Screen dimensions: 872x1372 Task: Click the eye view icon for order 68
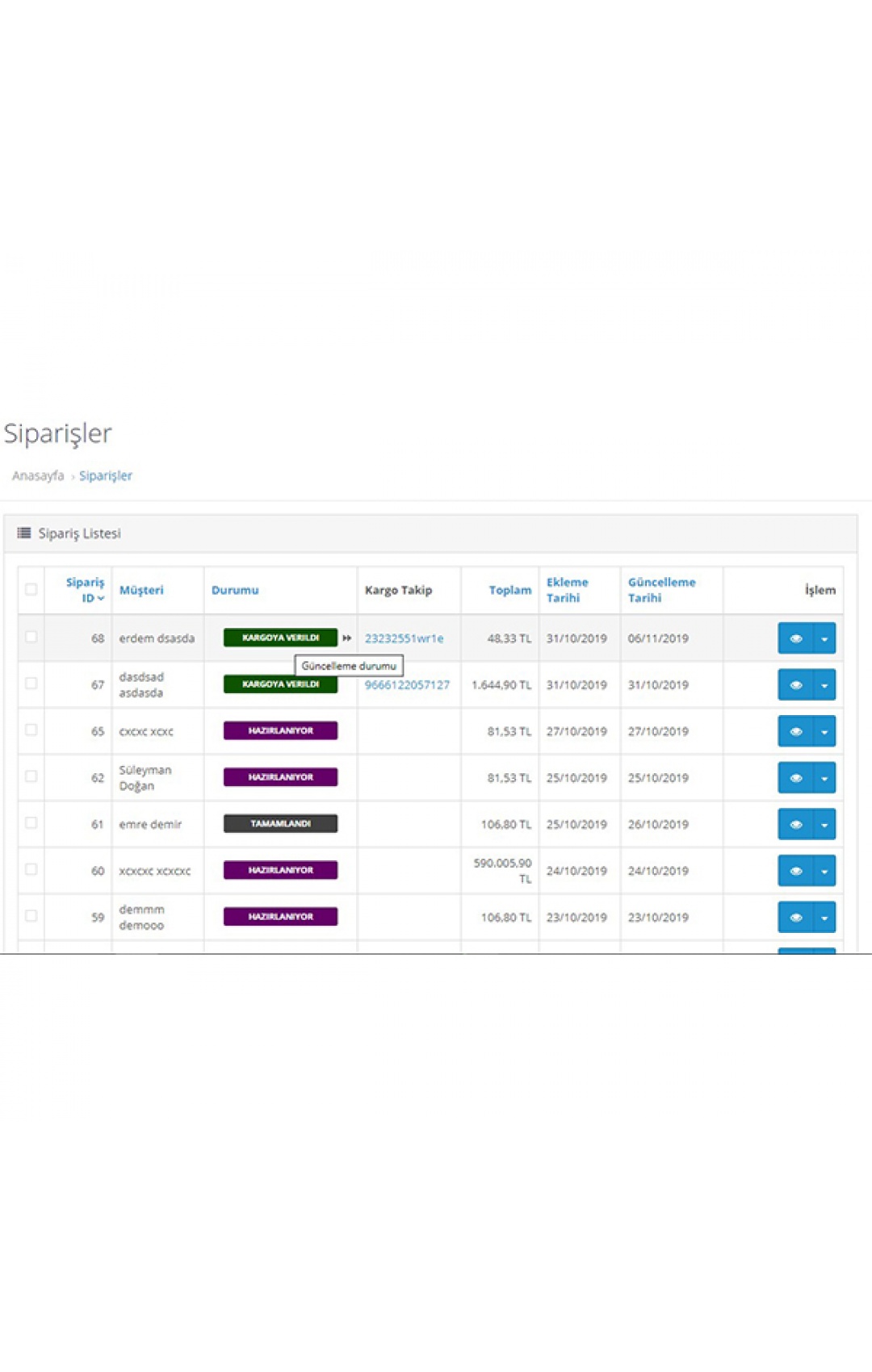(x=795, y=638)
